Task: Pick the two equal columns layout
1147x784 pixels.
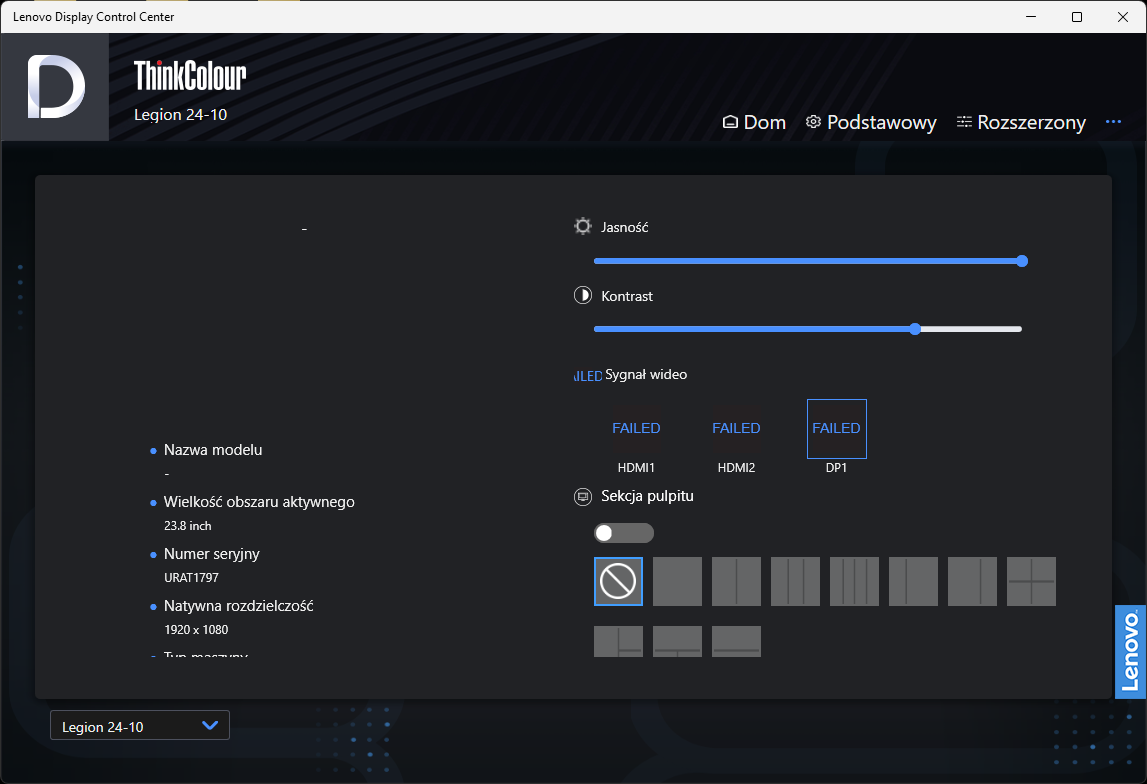Action: pyautogui.click(x=736, y=581)
